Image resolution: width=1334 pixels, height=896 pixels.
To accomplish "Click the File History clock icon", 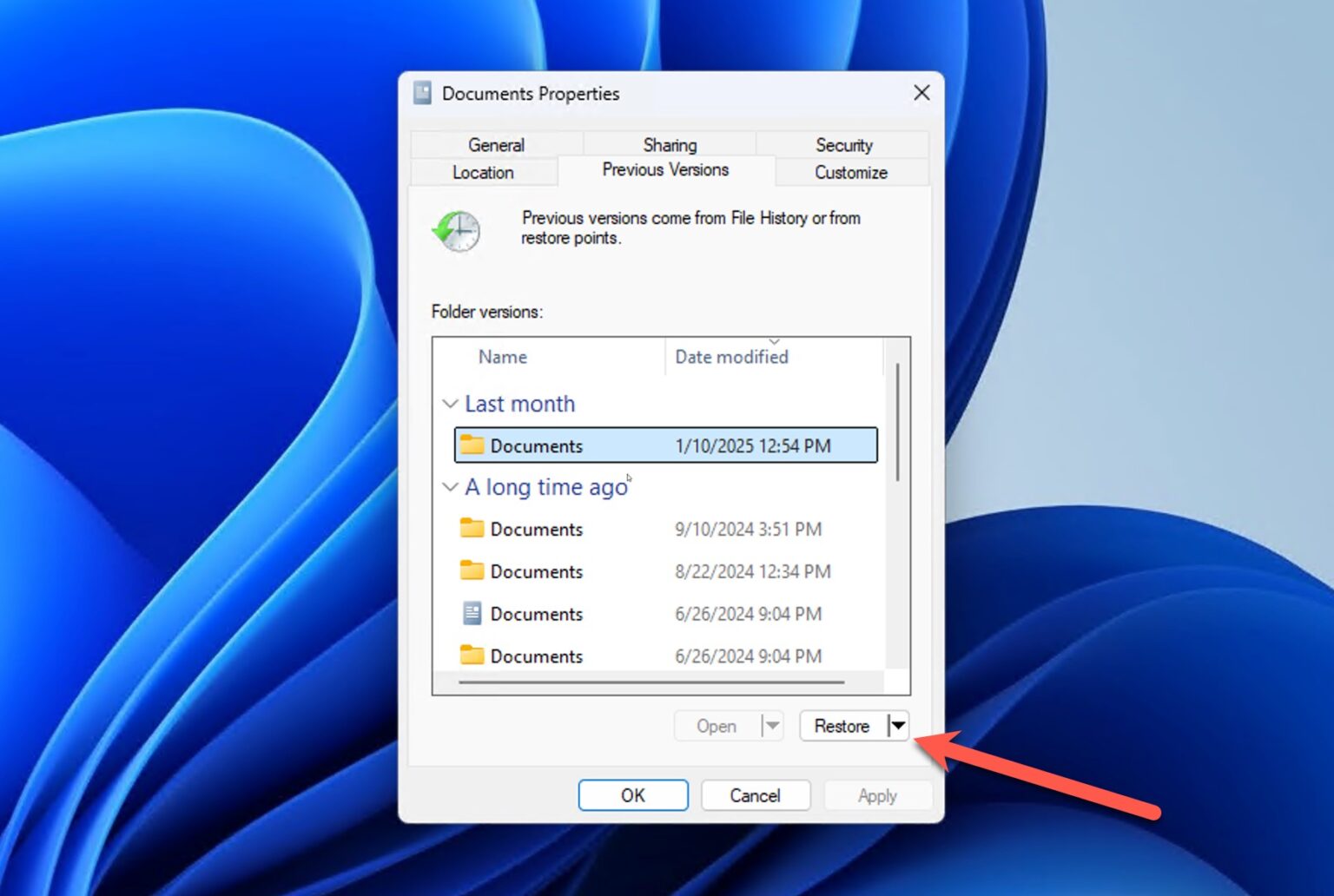I will [x=455, y=232].
